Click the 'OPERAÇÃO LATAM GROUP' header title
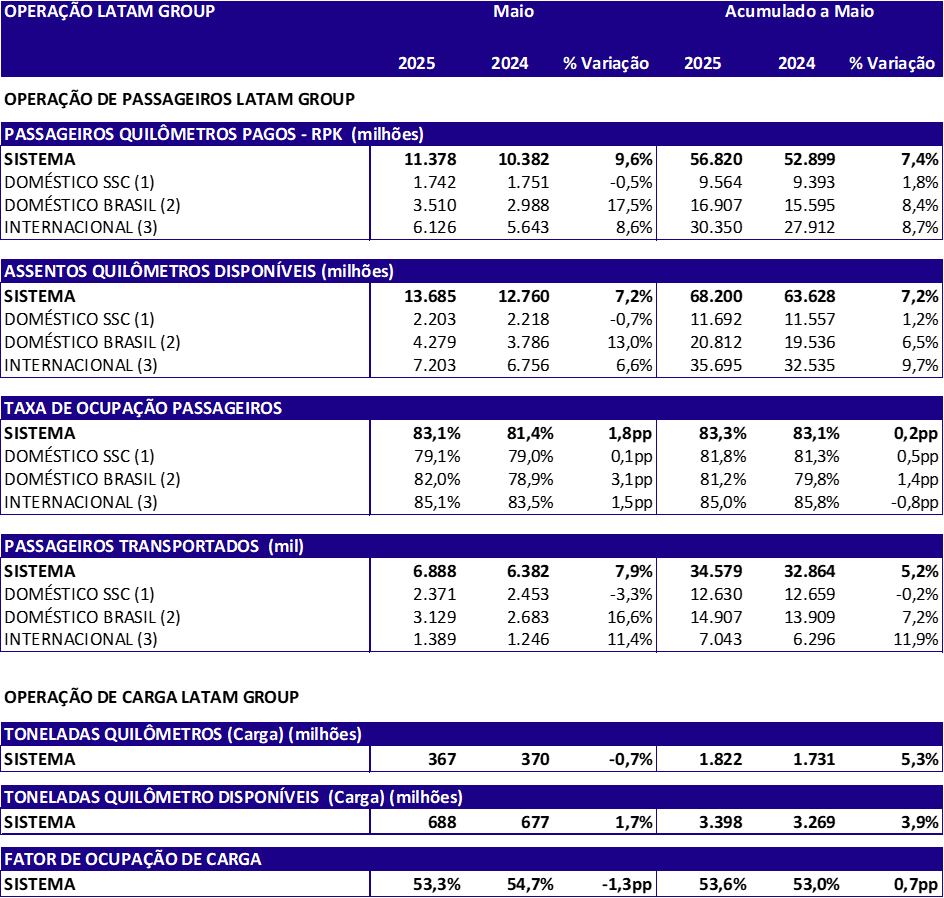This screenshot has width=944, height=898. (110, 11)
